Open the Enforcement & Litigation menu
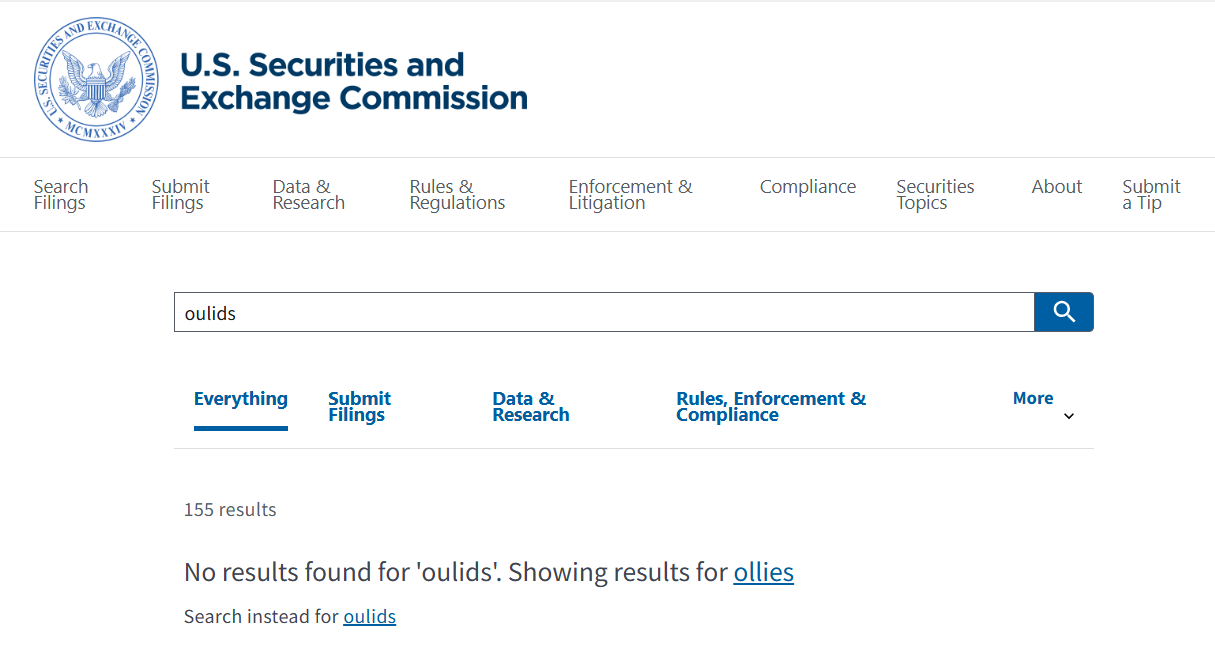 [x=630, y=195]
